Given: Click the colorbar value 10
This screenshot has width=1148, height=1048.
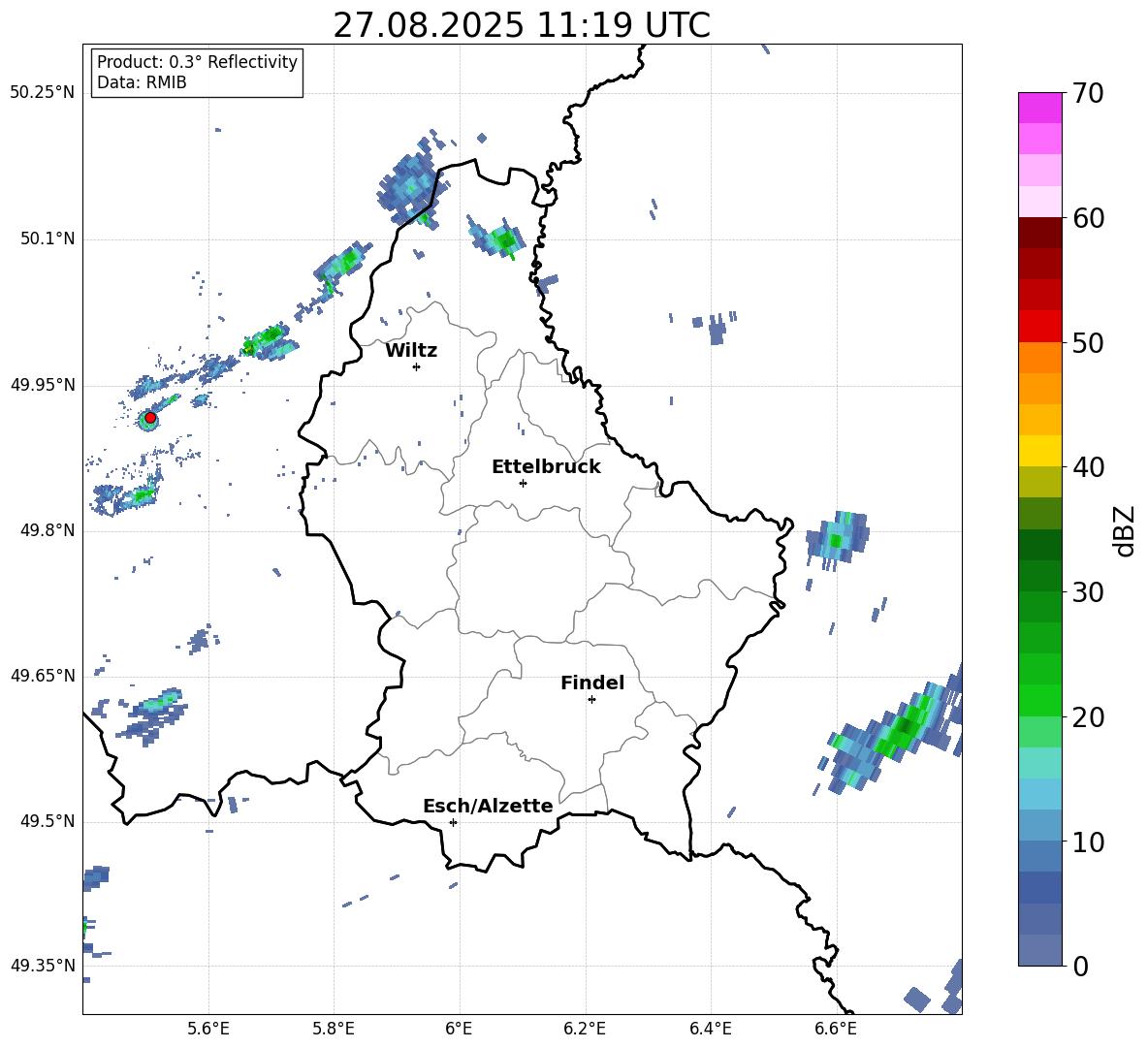Looking at the screenshot, I should click(1089, 842).
